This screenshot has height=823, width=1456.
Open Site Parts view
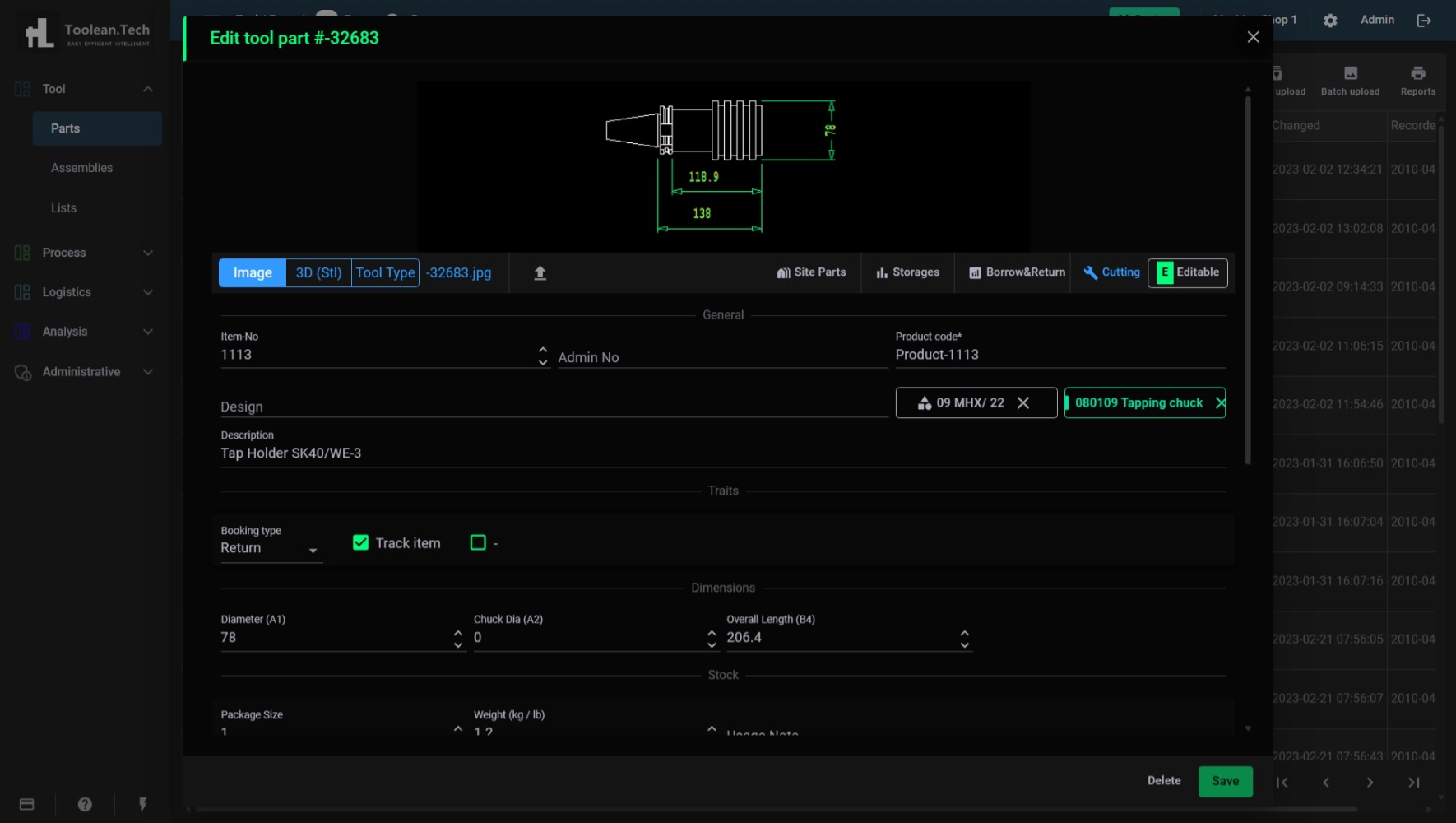(811, 272)
